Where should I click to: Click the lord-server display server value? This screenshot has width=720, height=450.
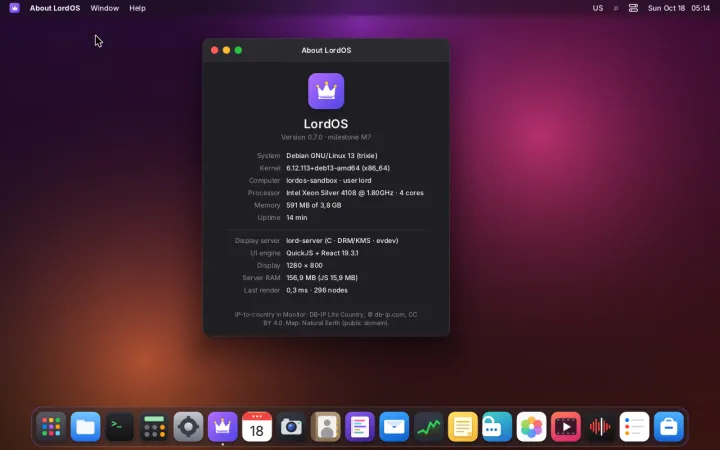tap(342, 241)
